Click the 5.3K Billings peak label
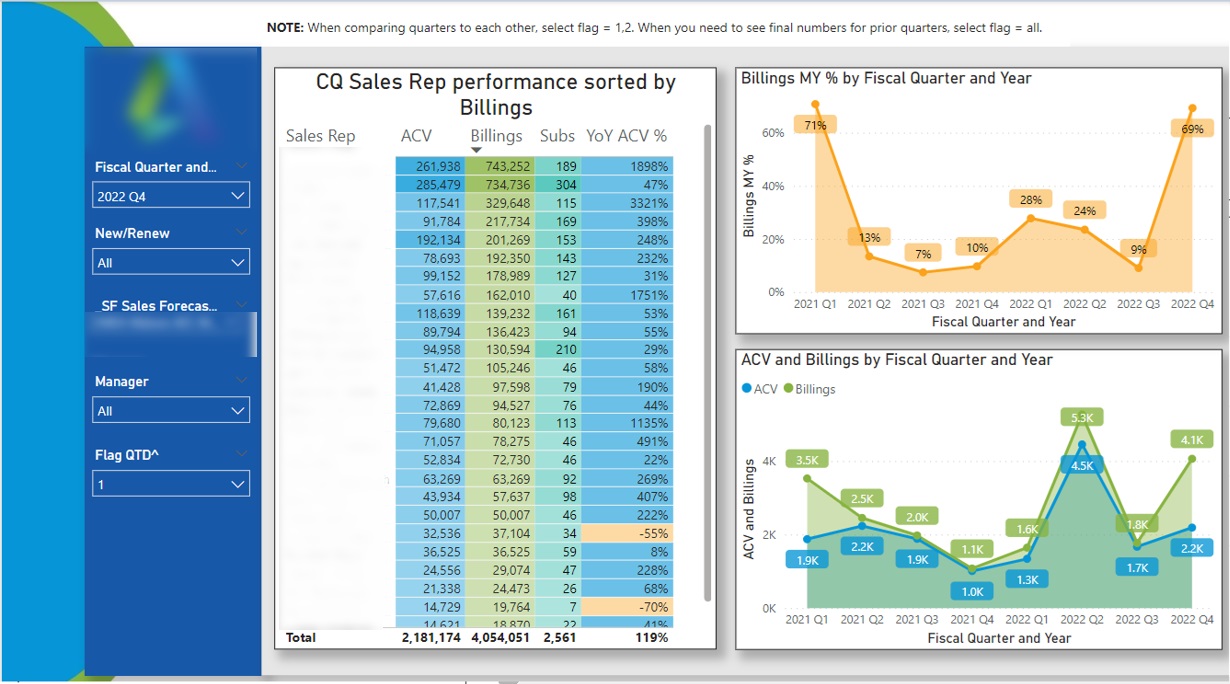 click(x=1082, y=418)
